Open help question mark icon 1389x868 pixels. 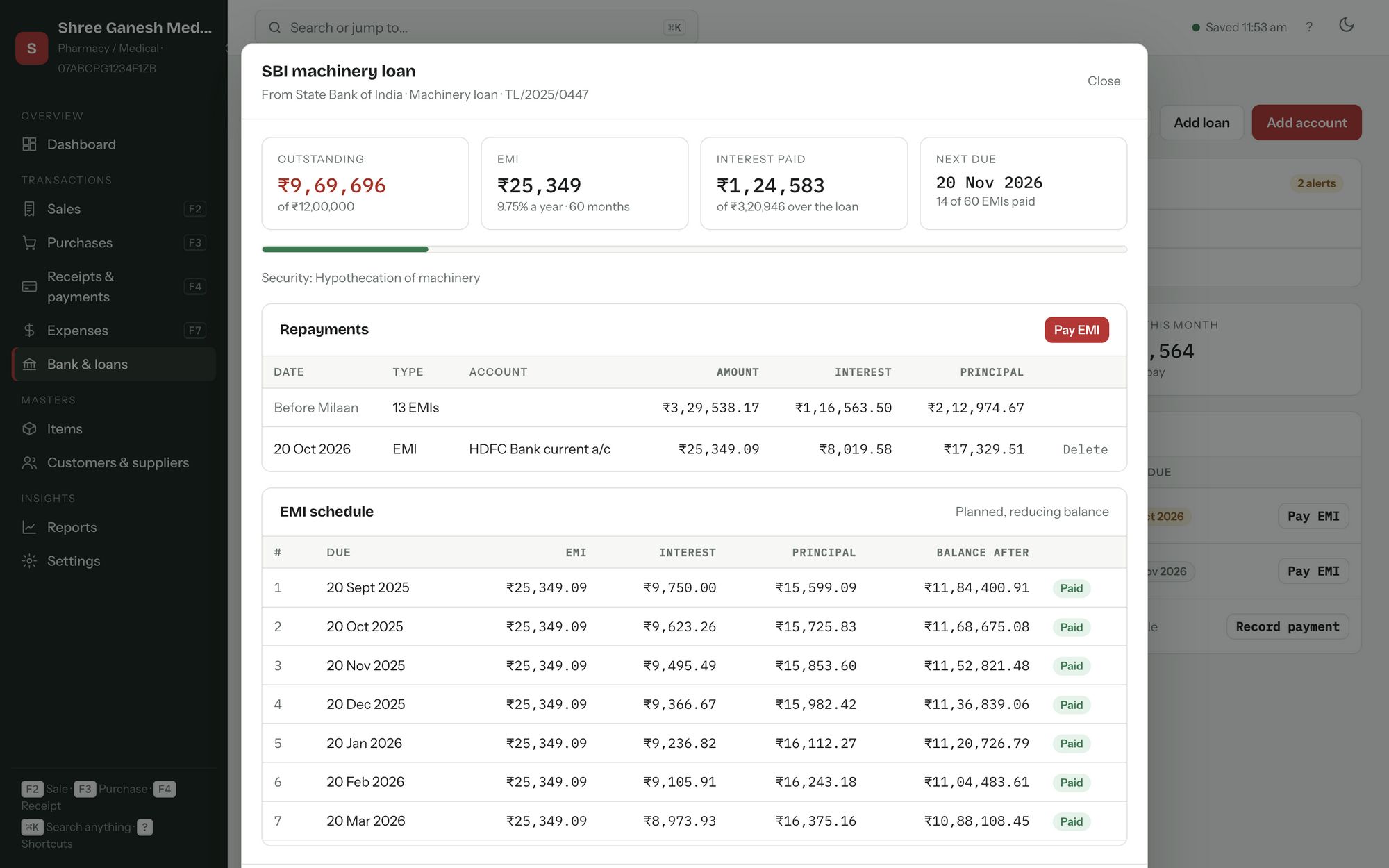1309,27
